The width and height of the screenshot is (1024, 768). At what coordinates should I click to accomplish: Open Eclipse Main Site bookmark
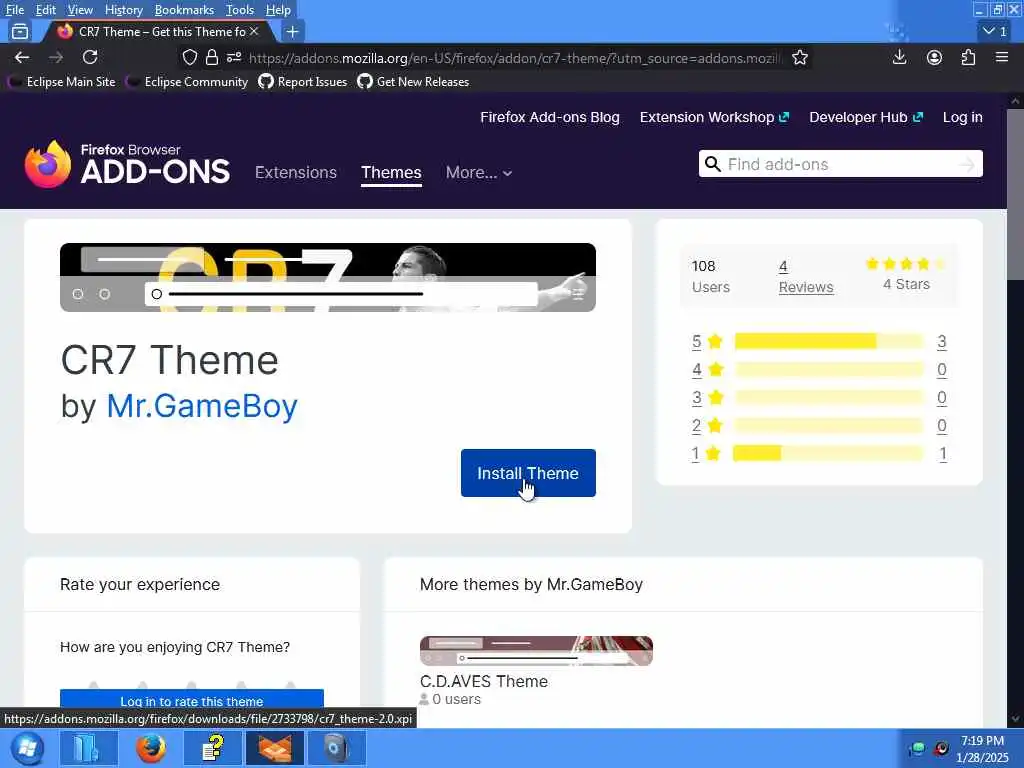(63, 82)
